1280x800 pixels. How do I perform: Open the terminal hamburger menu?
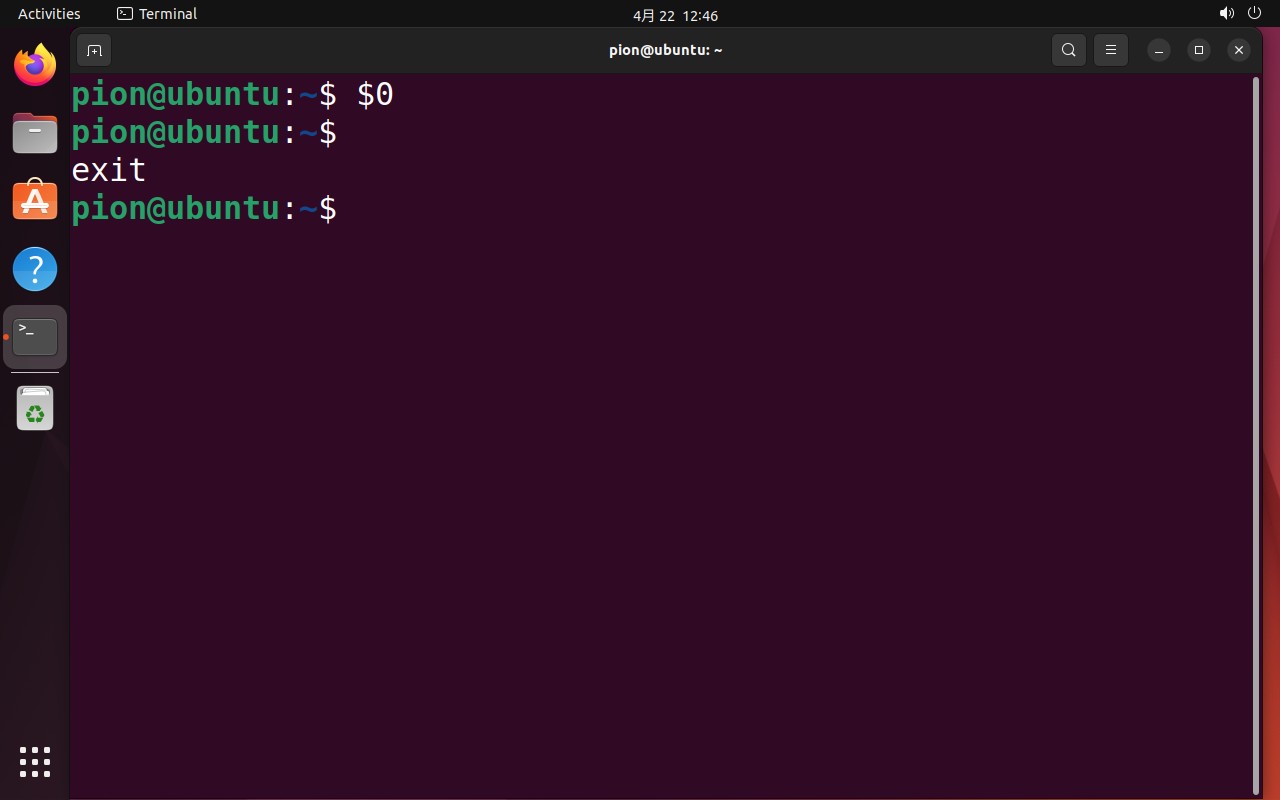1110,50
